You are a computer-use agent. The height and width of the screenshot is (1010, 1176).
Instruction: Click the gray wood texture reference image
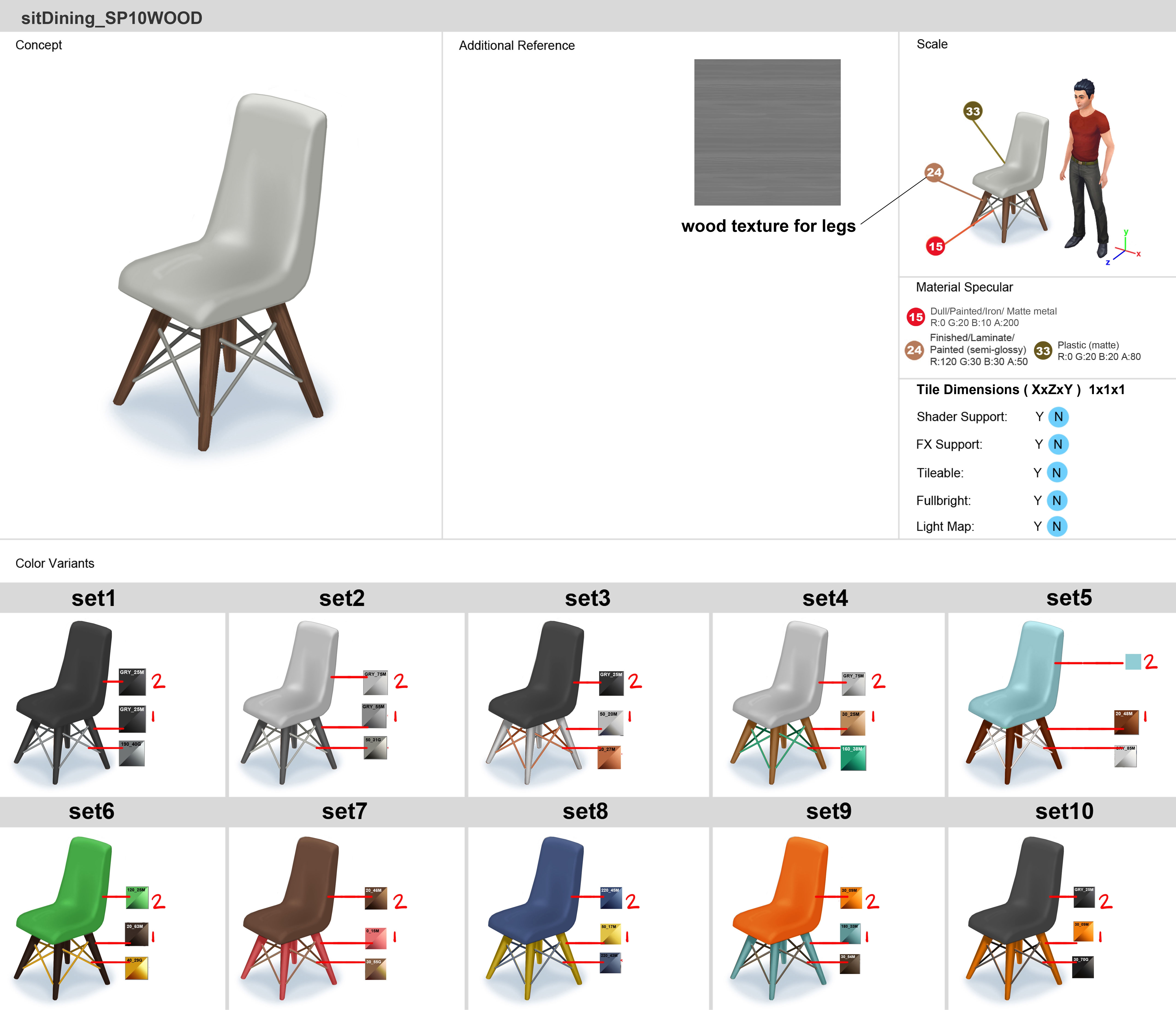[767, 132]
